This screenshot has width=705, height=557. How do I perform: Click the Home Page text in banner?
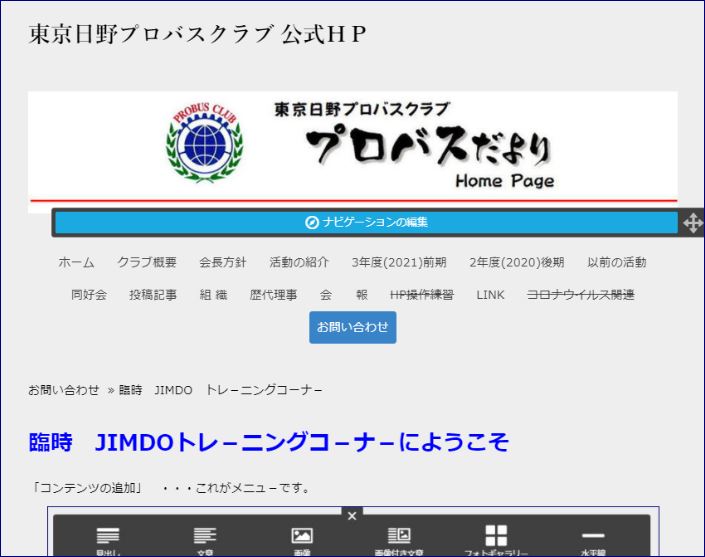point(504,181)
